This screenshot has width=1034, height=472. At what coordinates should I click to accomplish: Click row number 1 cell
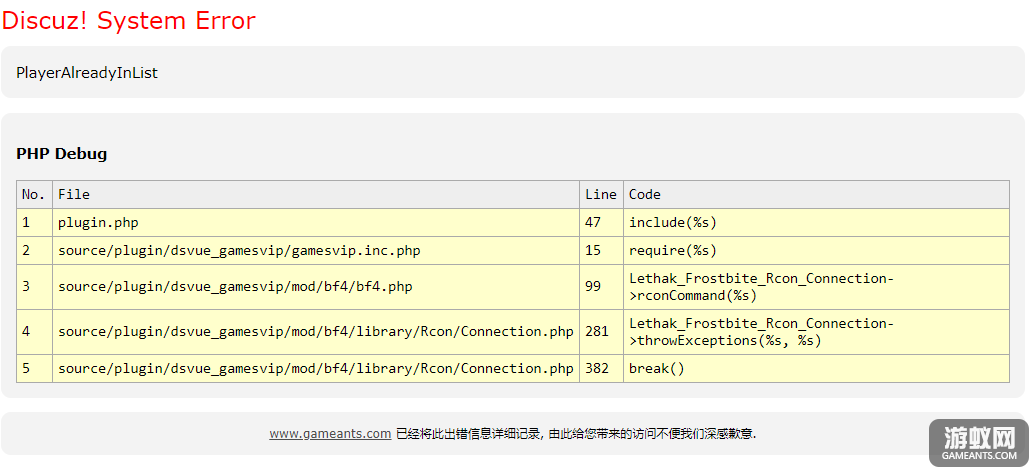click(34, 223)
